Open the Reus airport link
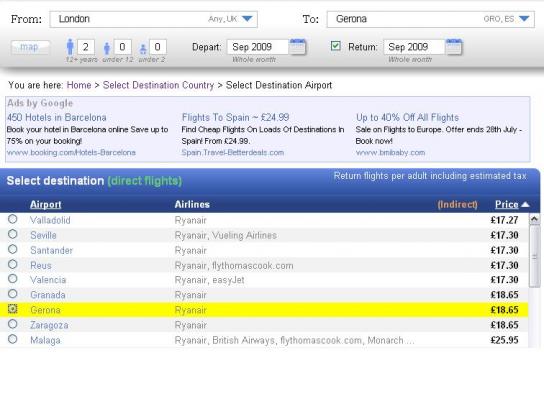 pos(41,266)
